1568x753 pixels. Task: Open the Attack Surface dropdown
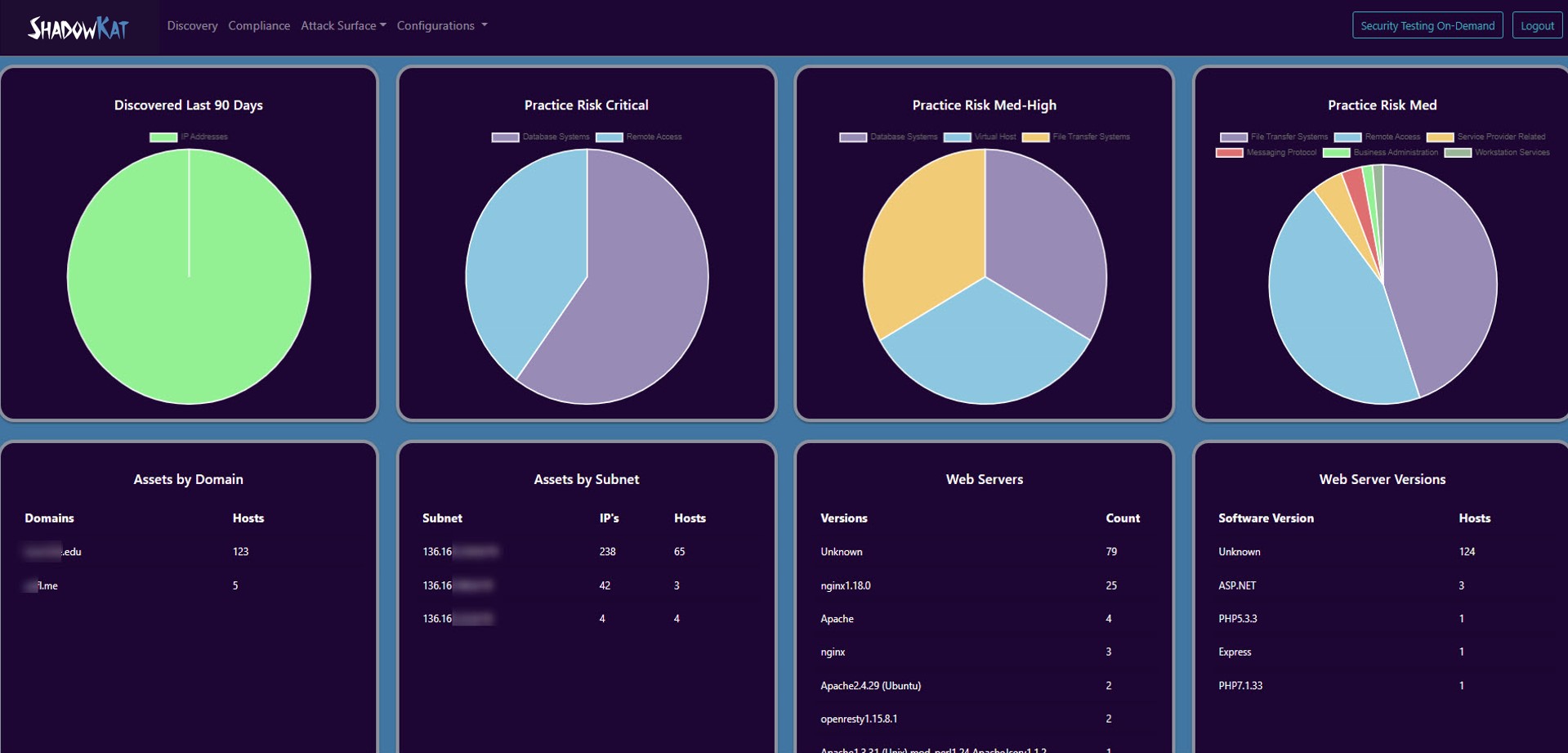point(342,25)
